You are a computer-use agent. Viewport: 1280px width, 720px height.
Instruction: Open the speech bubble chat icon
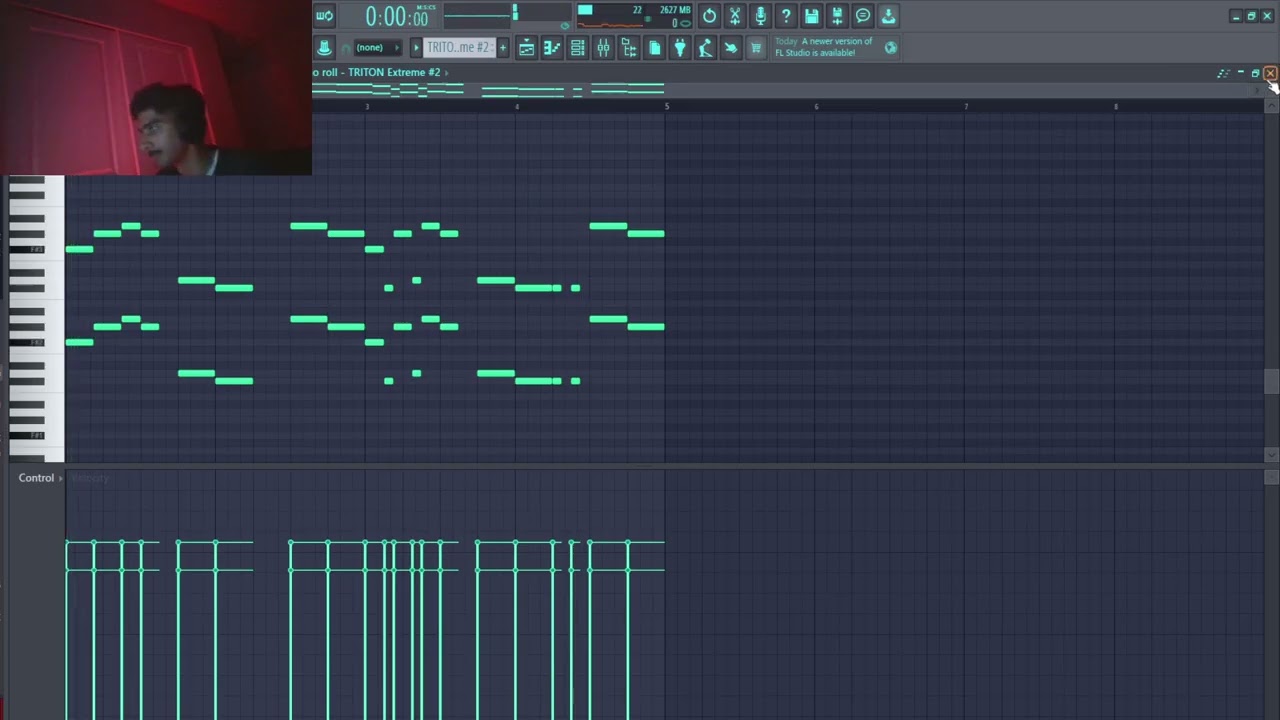pyautogui.click(x=863, y=16)
